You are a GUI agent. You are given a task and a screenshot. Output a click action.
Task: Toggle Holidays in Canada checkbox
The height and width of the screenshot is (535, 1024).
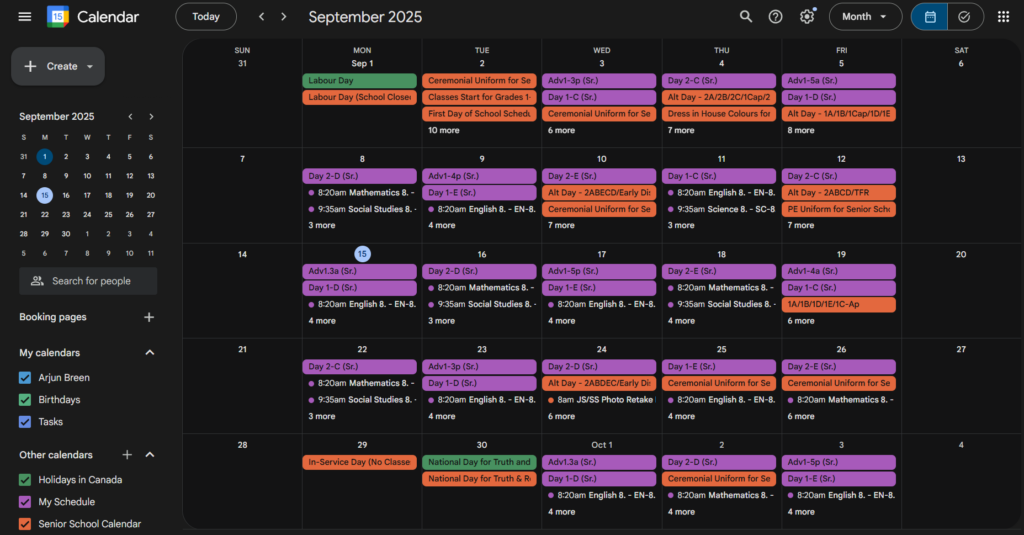25,479
